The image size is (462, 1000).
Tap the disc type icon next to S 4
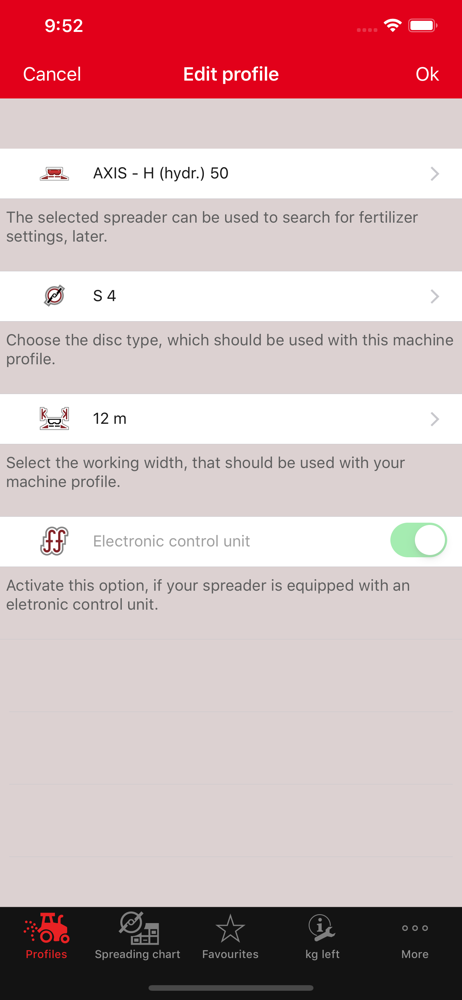coord(54,296)
